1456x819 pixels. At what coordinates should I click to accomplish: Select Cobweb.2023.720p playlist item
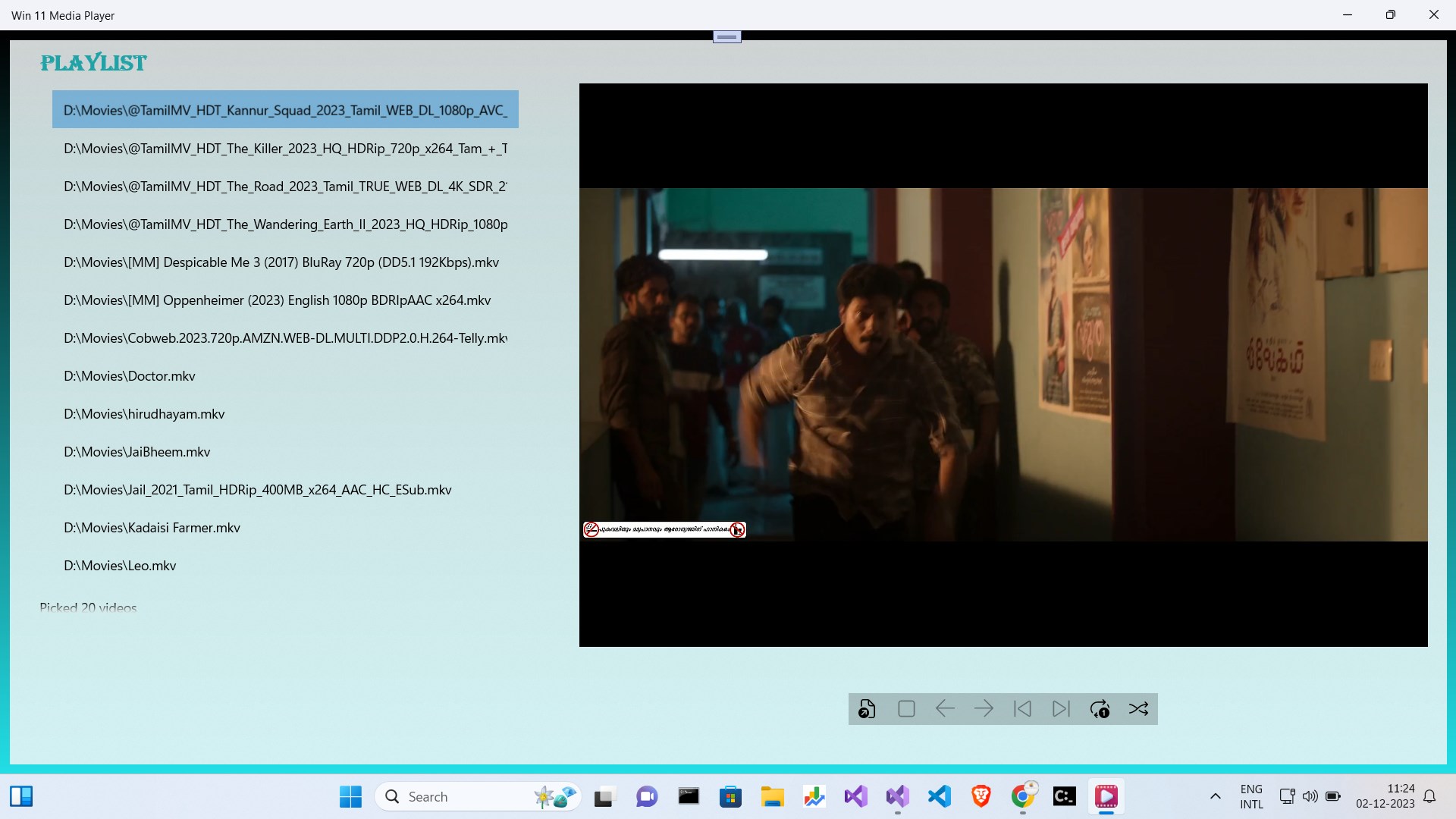coord(285,338)
